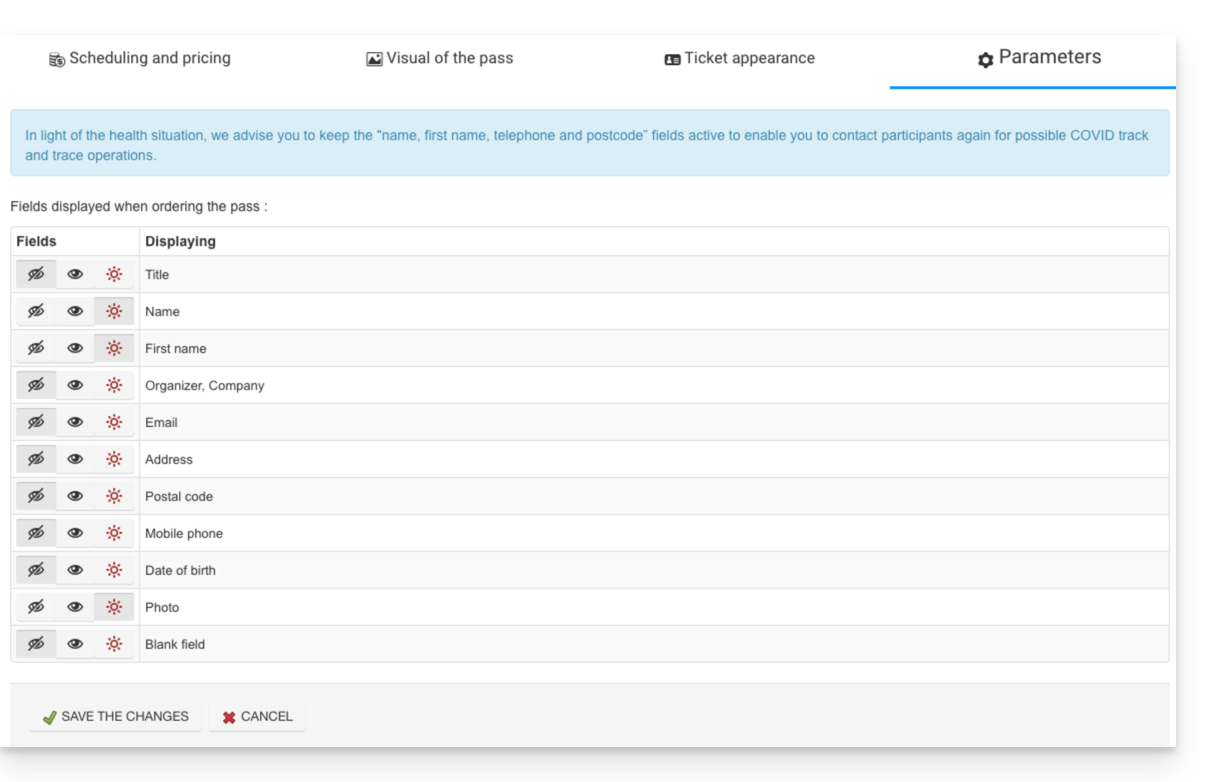This screenshot has width=1211, height=782.
Task: Enable visibility for Postal code field
Action: click(75, 496)
